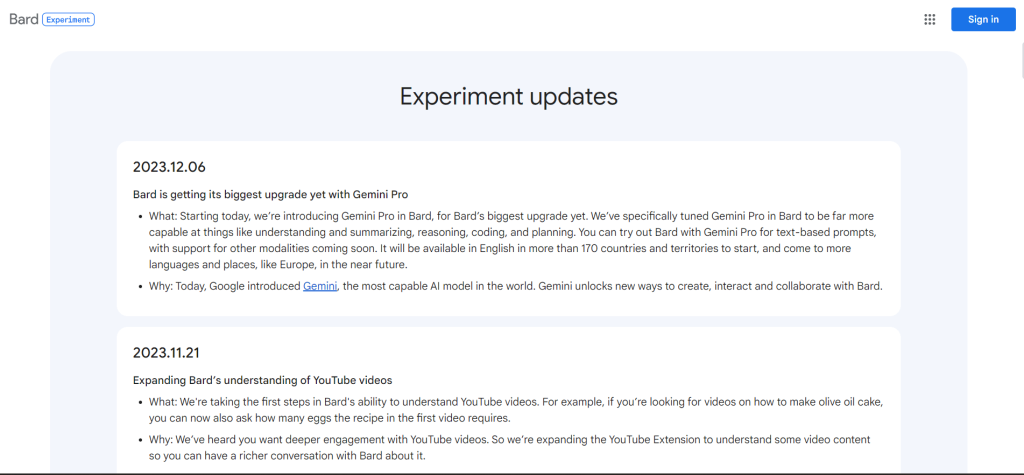Click the Bard logo text

[x=23, y=19]
